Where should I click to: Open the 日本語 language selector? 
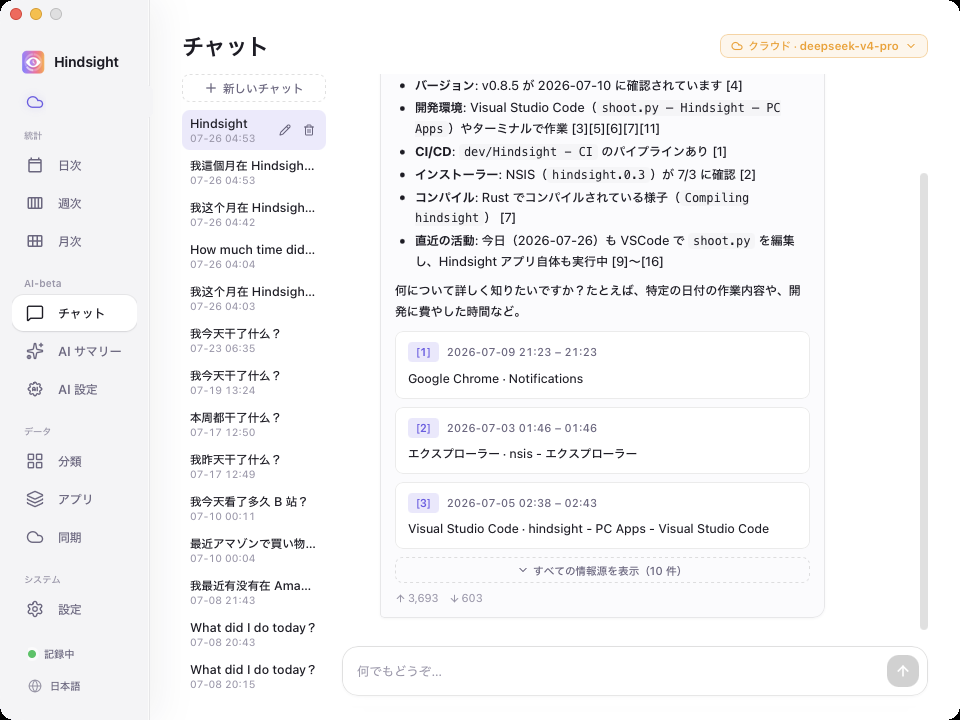pos(55,686)
